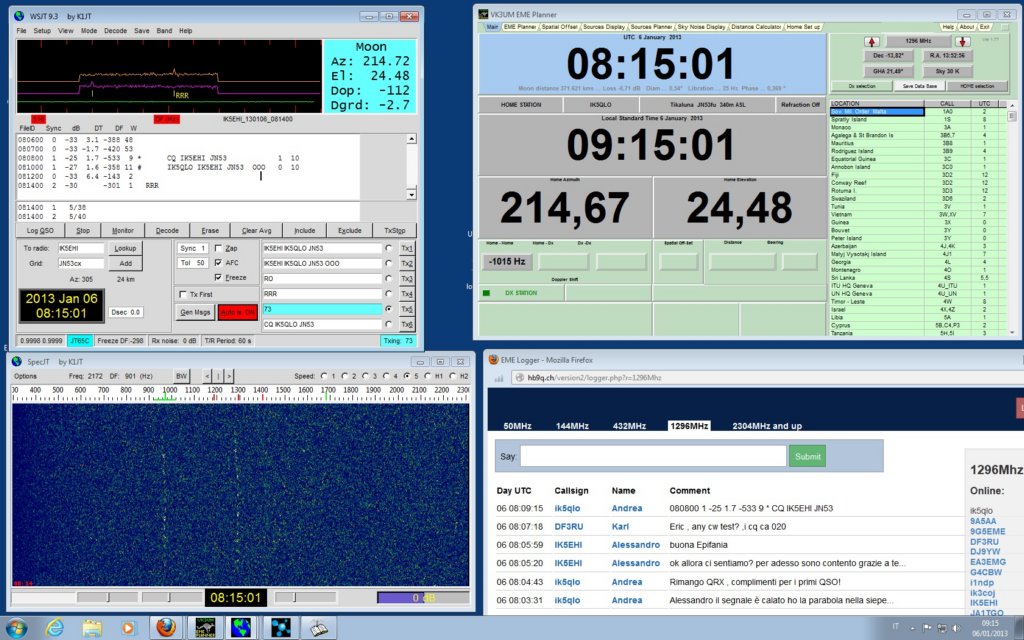Image resolution: width=1024 pixels, height=640 pixels.
Task: Click the SpecJT slider right of the clock
Action: click(x=306, y=597)
